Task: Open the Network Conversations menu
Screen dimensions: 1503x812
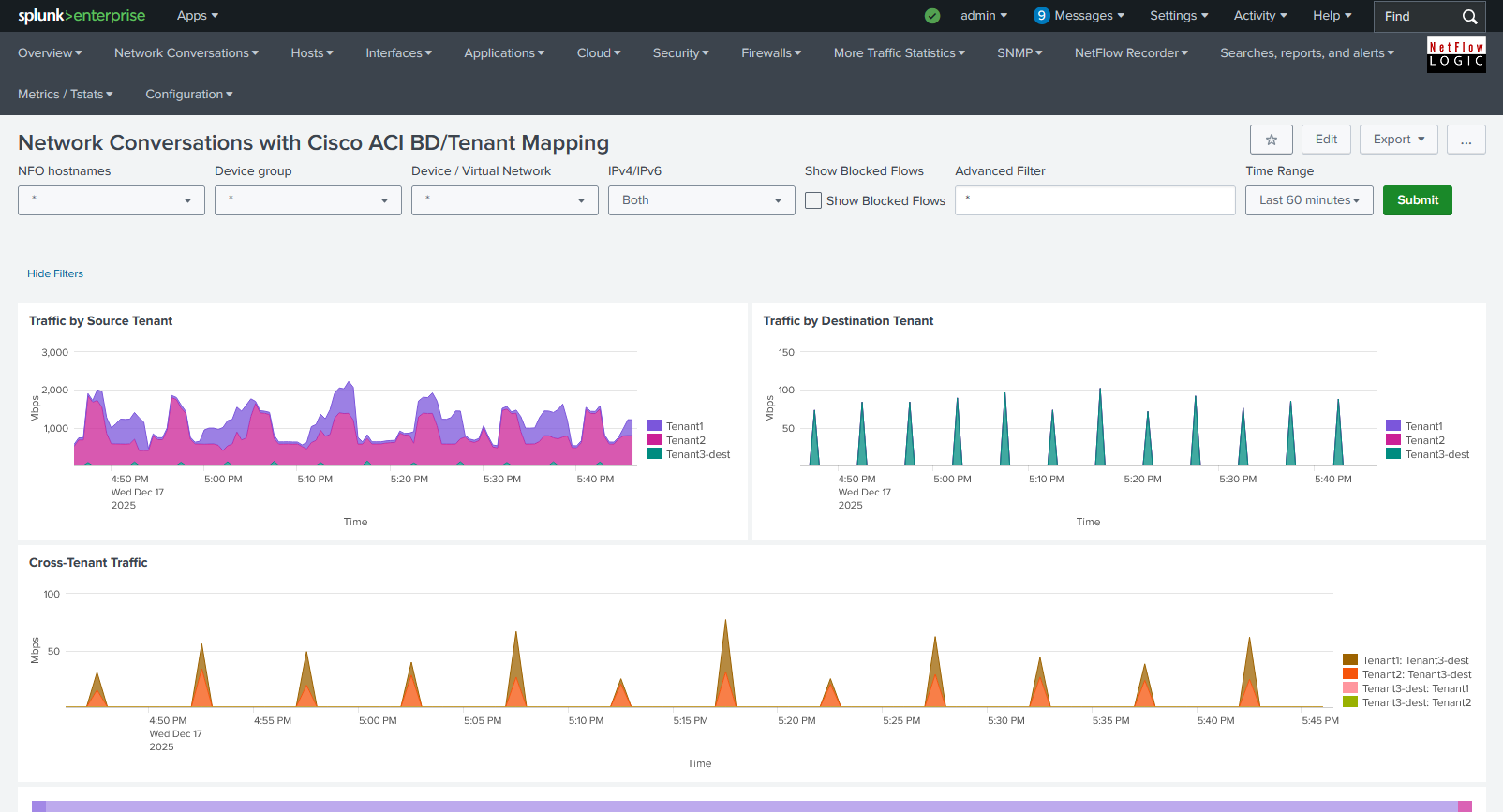Action: (x=186, y=53)
